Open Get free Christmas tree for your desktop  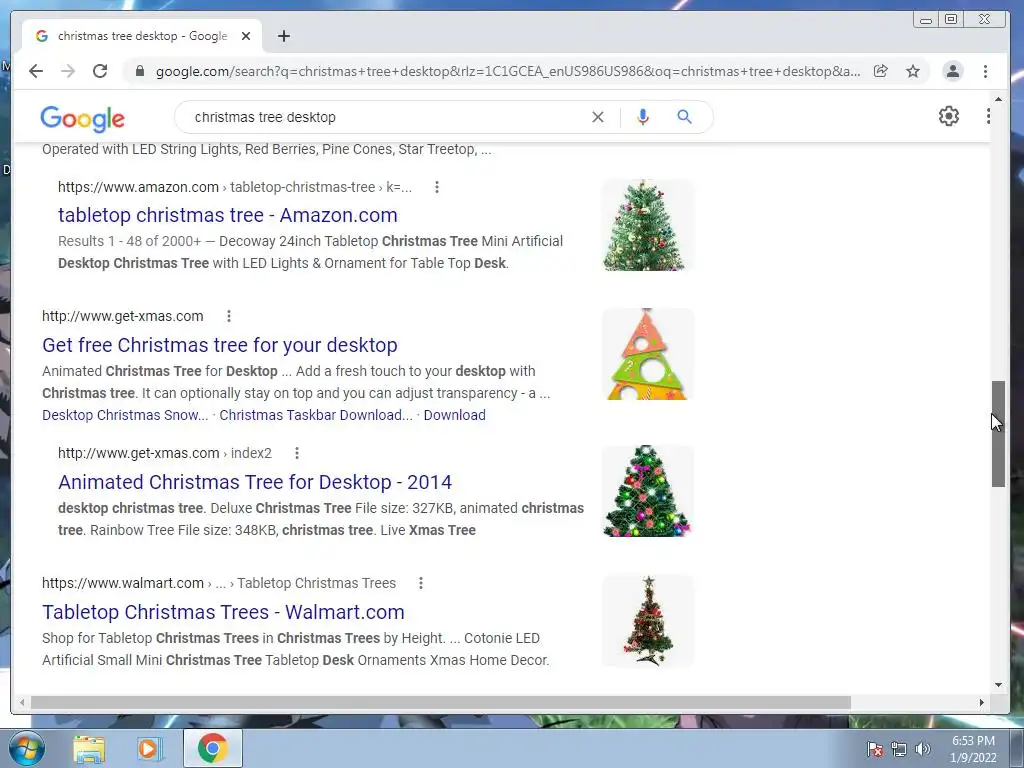[x=220, y=345]
